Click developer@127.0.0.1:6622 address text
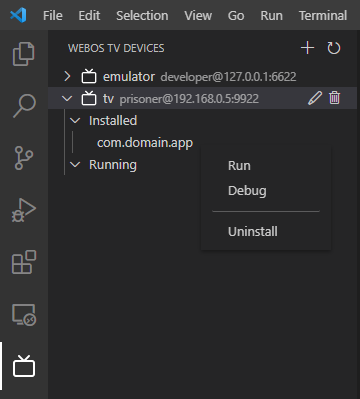The width and height of the screenshot is (360, 399). tap(228, 77)
